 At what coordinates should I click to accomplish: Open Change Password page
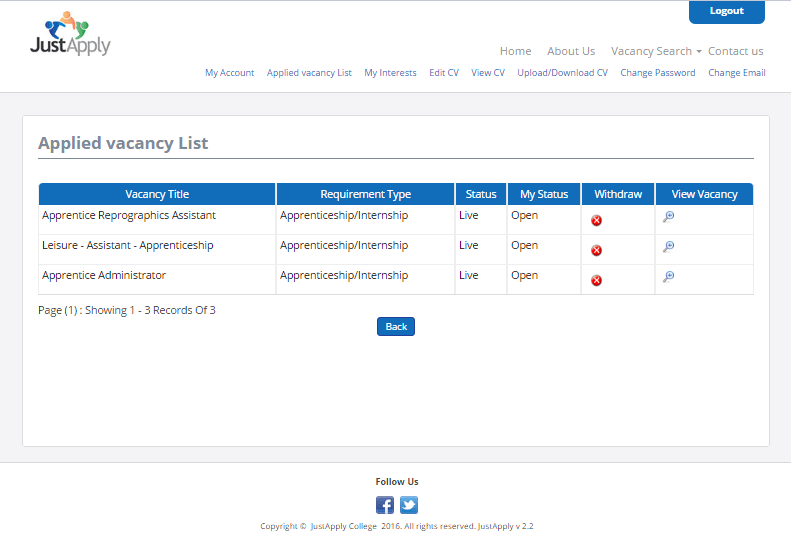[x=657, y=73]
